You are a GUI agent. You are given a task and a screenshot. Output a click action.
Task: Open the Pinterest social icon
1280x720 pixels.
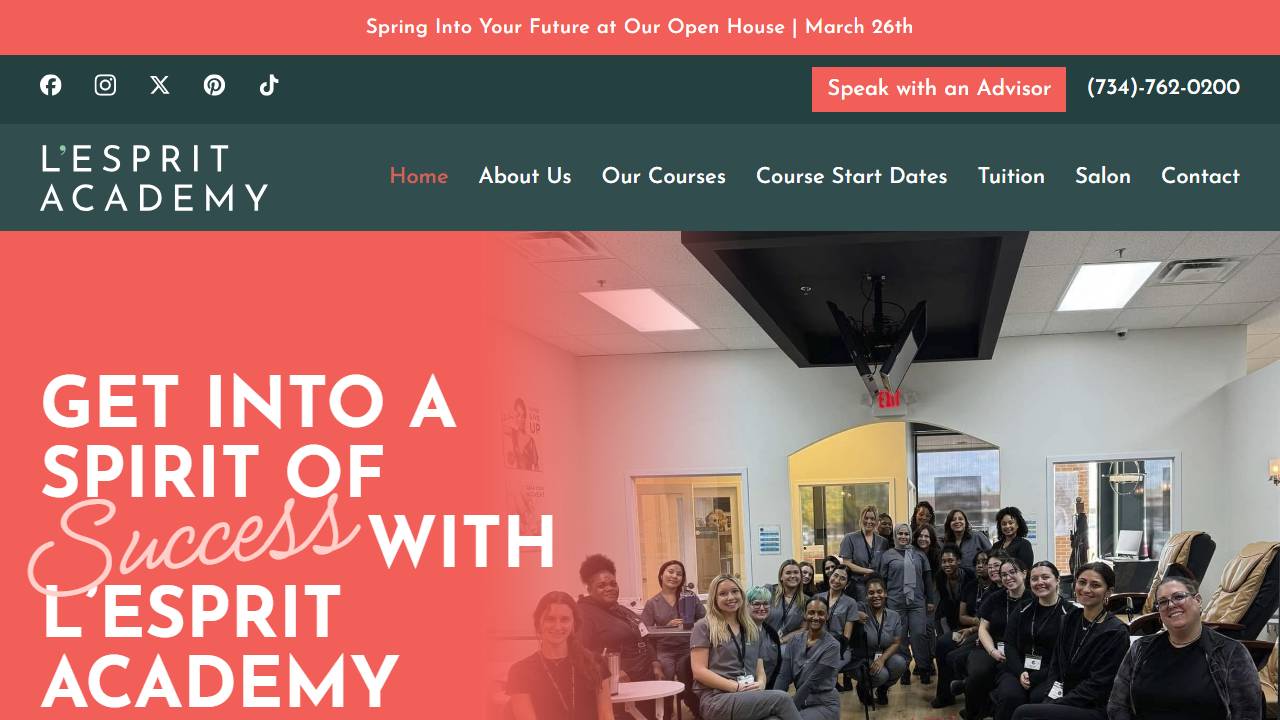click(214, 85)
